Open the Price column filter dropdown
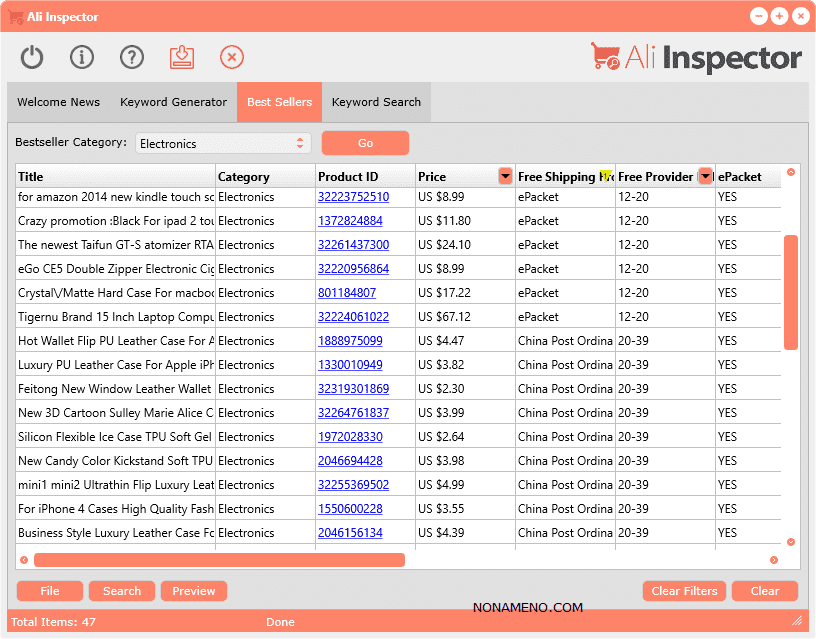The height and width of the screenshot is (639, 816). click(x=505, y=177)
